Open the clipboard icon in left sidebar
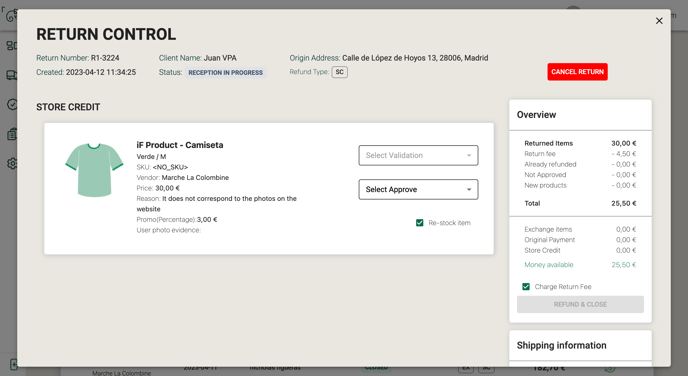 click(12, 134)
